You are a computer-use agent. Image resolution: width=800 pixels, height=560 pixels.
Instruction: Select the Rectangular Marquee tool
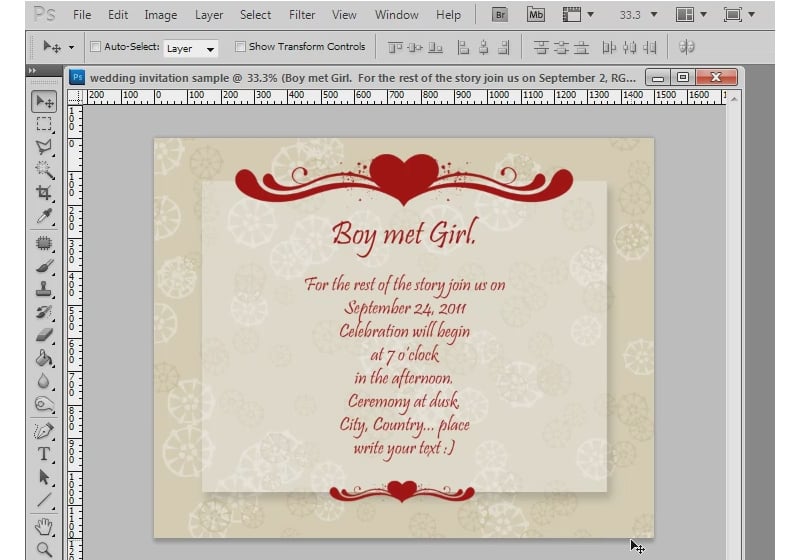click(44, 124)
